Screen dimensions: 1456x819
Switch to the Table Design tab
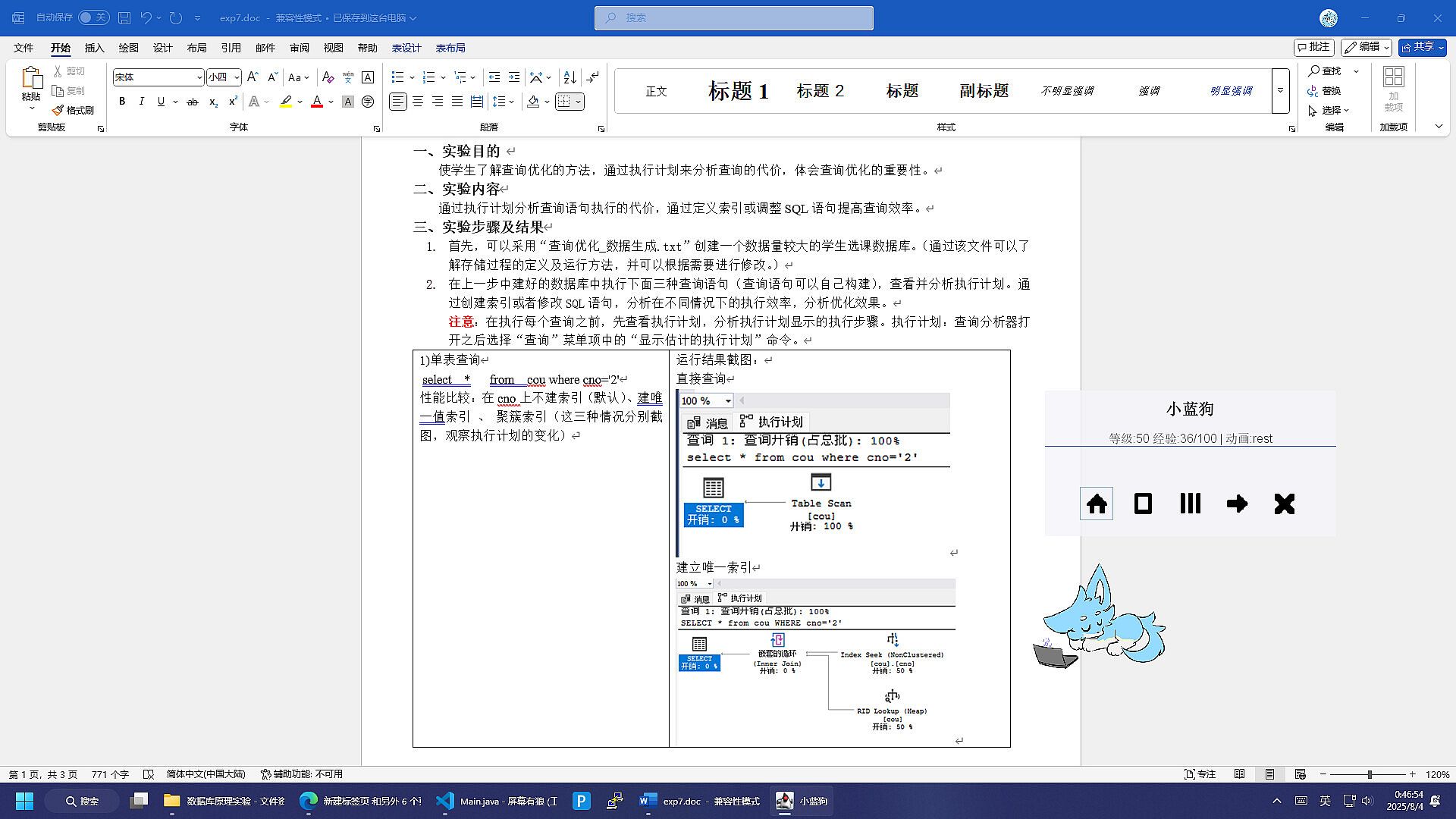click(406, 48)
